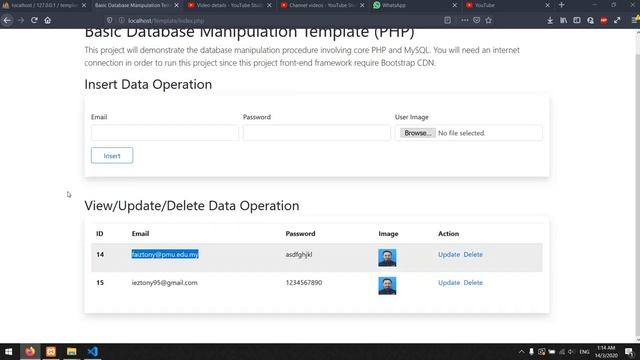
Task: Close the Video details YouTube Studio tab
Action: click(269, 5)
